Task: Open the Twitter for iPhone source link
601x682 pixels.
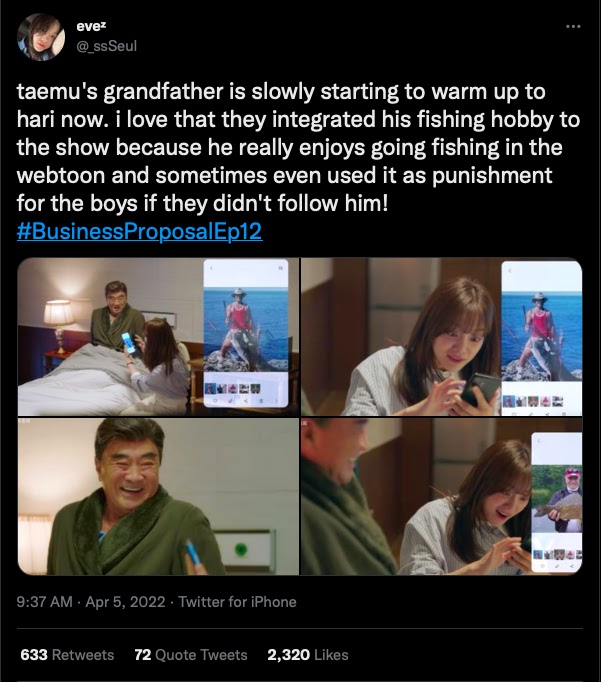Action: click(237, 602)
